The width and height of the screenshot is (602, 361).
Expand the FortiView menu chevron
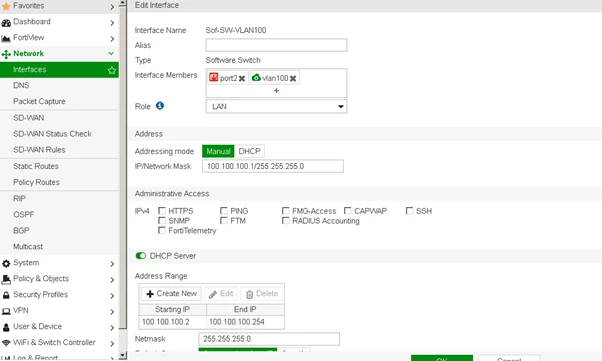click(x=112, y=39)
